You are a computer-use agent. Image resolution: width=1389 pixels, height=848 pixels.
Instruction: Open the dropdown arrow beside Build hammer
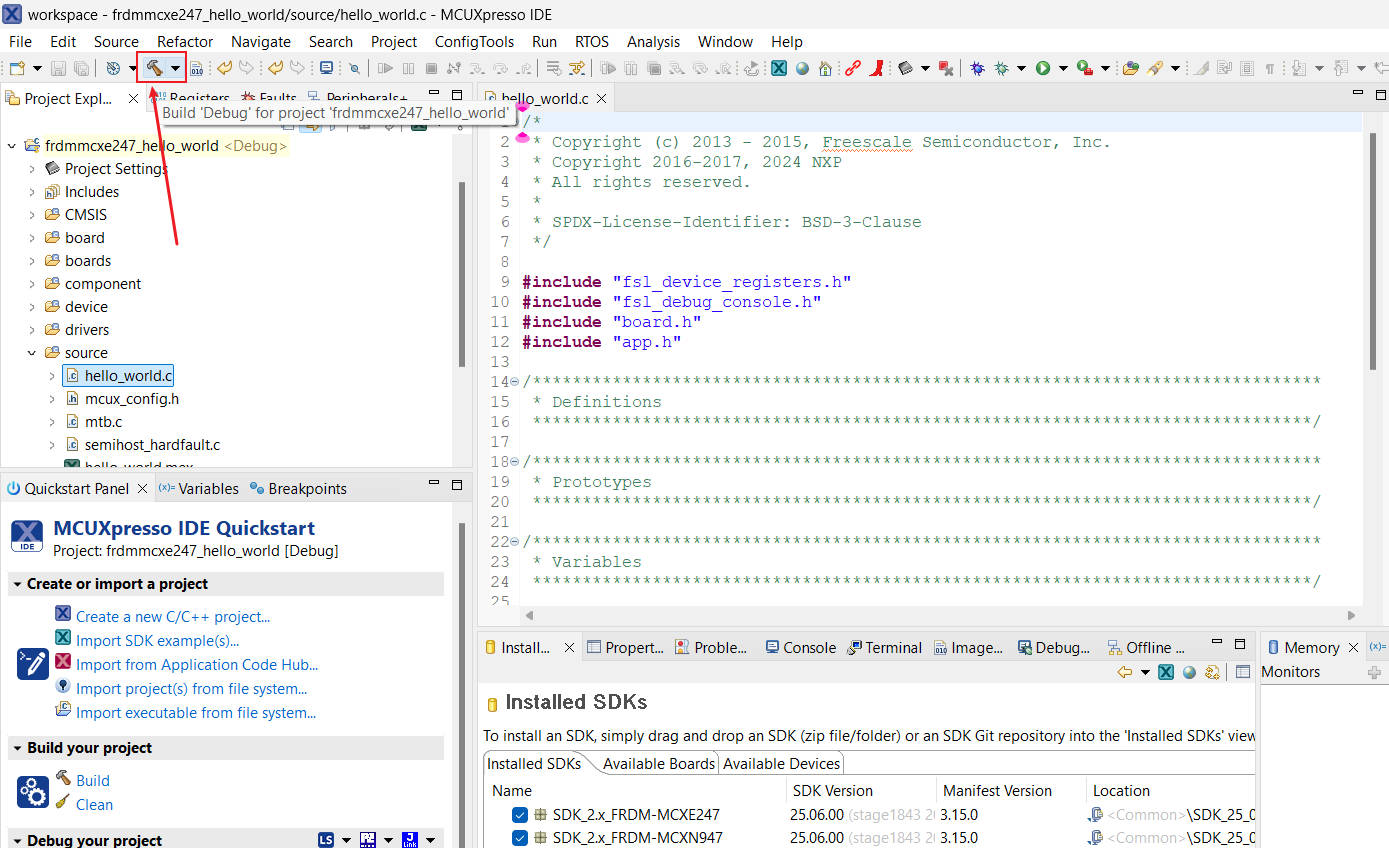point(176,68)
